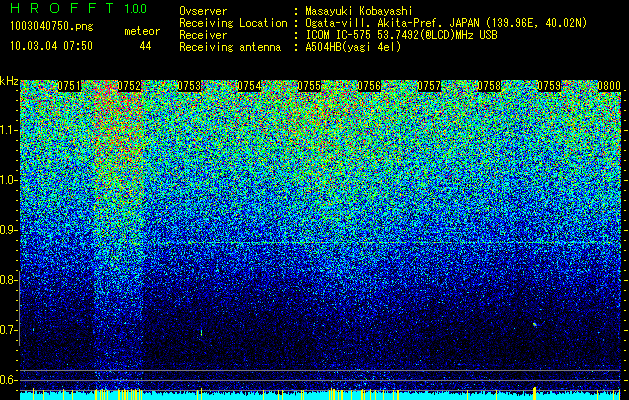
Task: Click the bright meteor echo near 0759
Action: [536, 324]
